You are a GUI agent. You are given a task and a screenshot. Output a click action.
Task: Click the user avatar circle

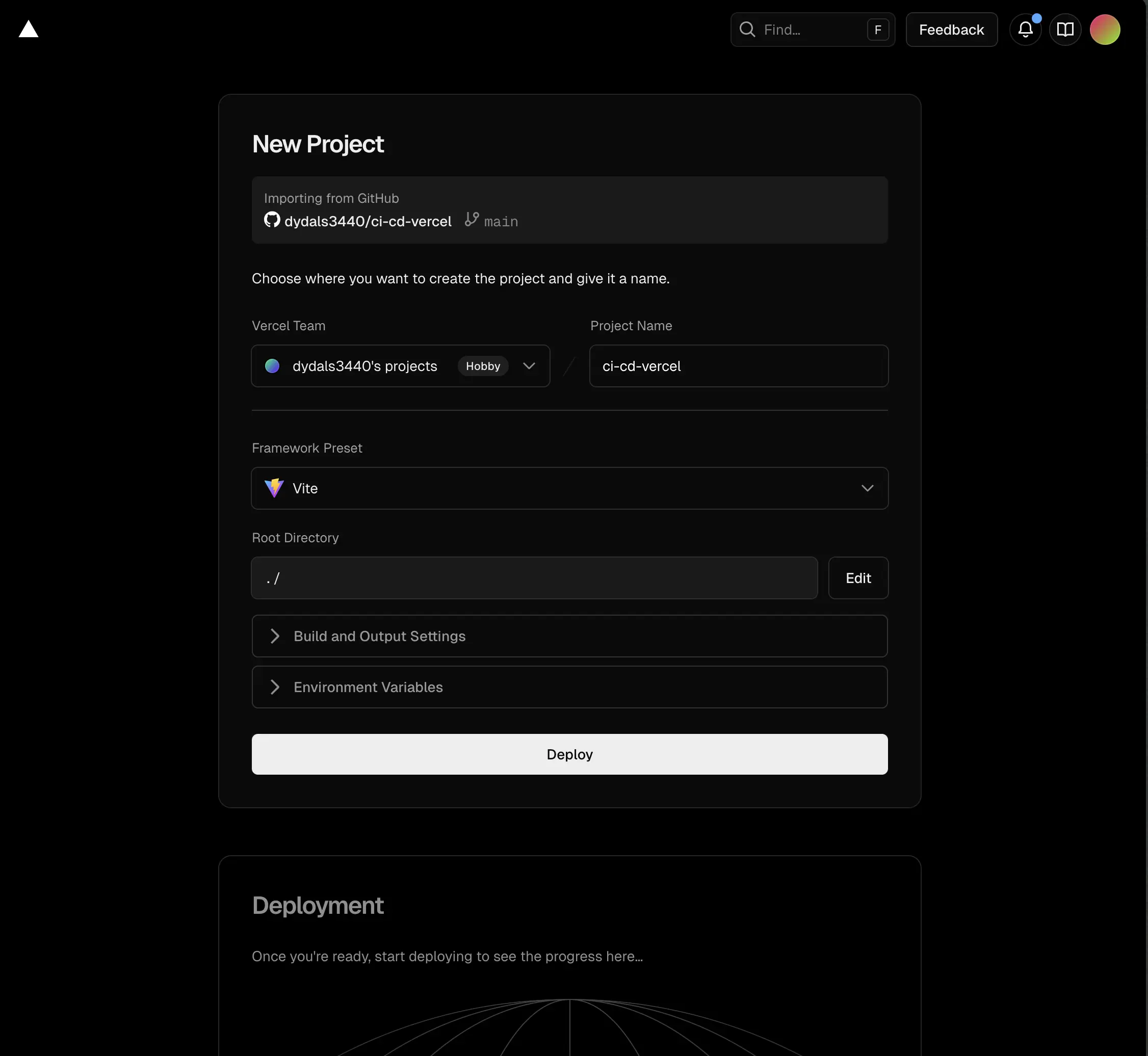(x=1104, y=30)
